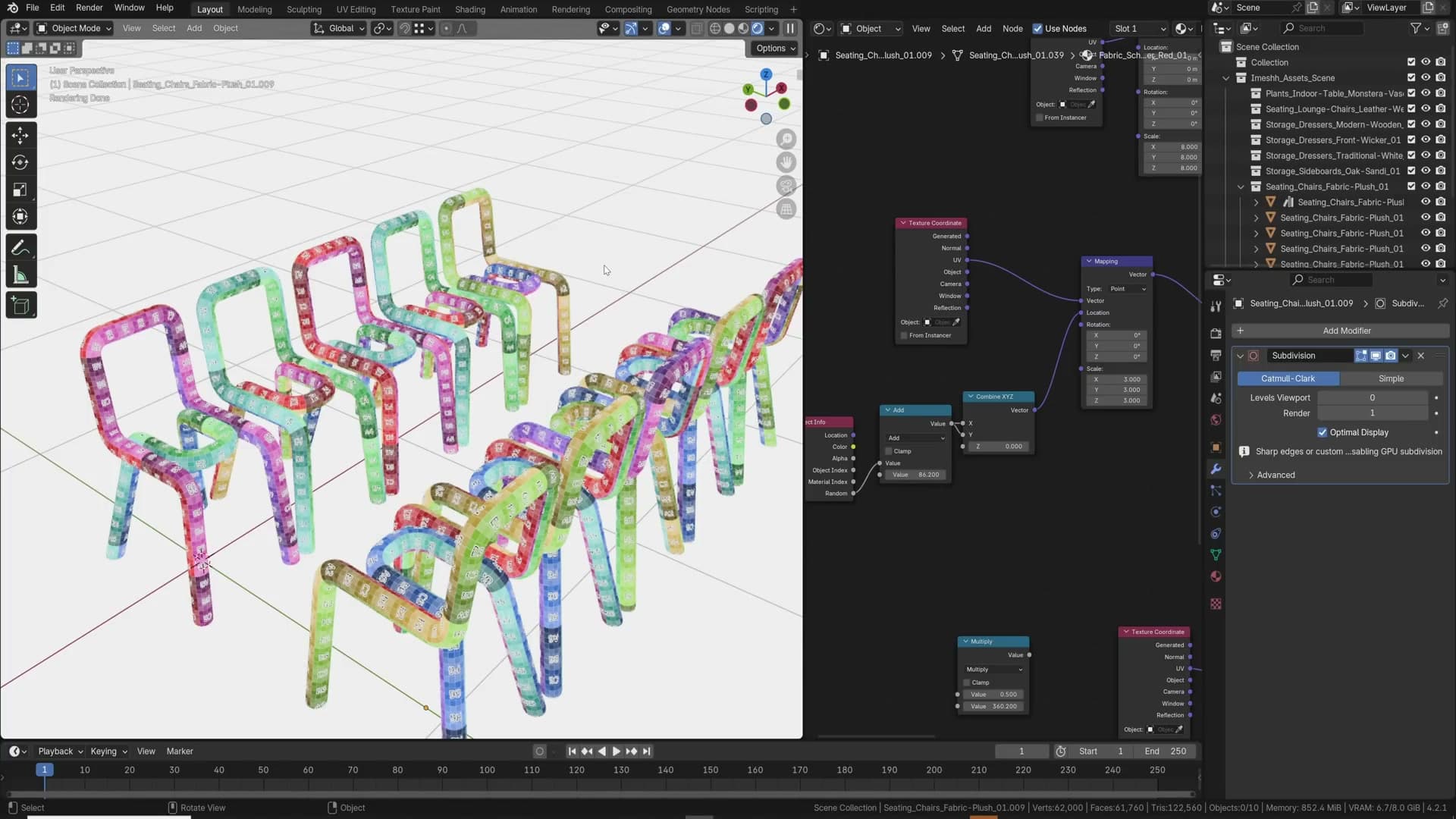
Task: Select the Transform tool
Action: [20, 217]
